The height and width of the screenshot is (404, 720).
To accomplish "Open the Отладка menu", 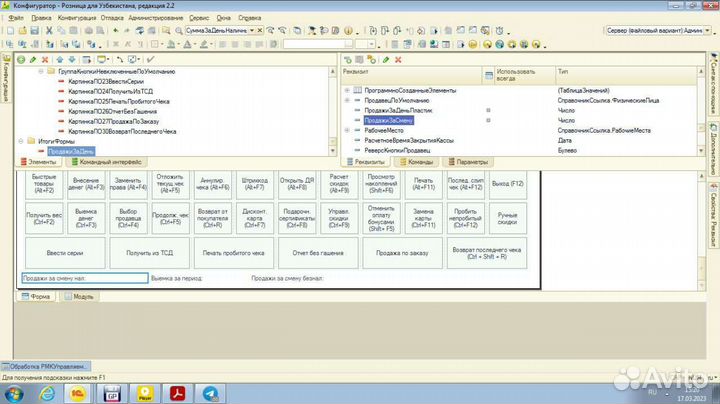I will pos(112,18).
